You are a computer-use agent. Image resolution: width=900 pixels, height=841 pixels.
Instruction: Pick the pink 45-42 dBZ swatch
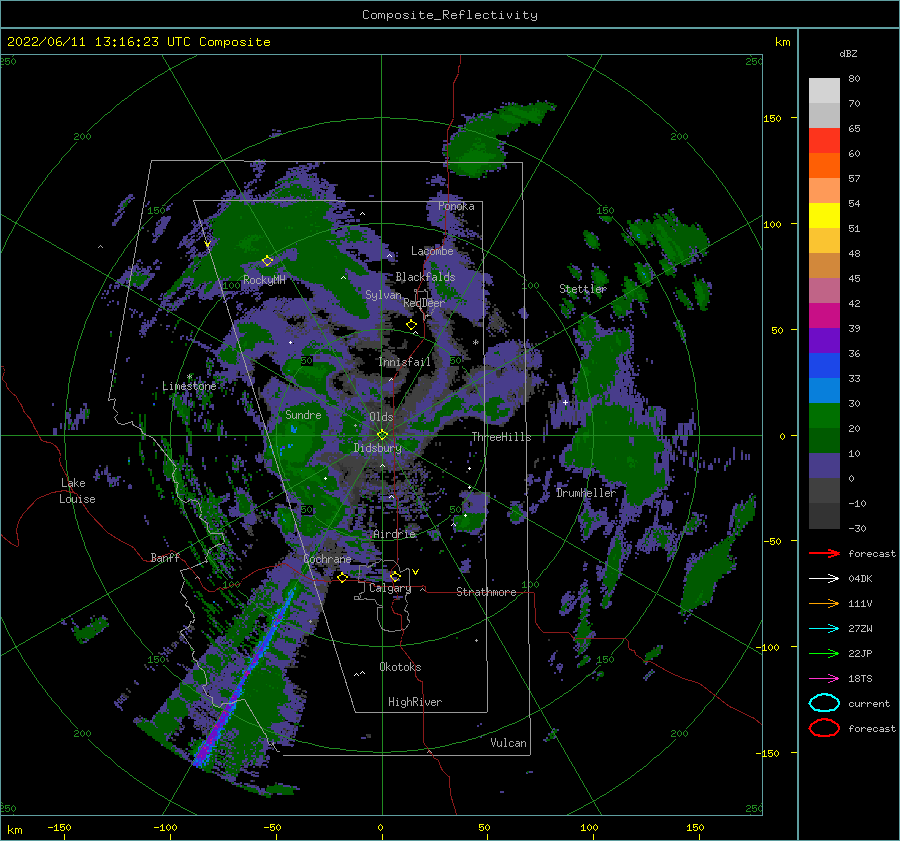pos(824,291)
